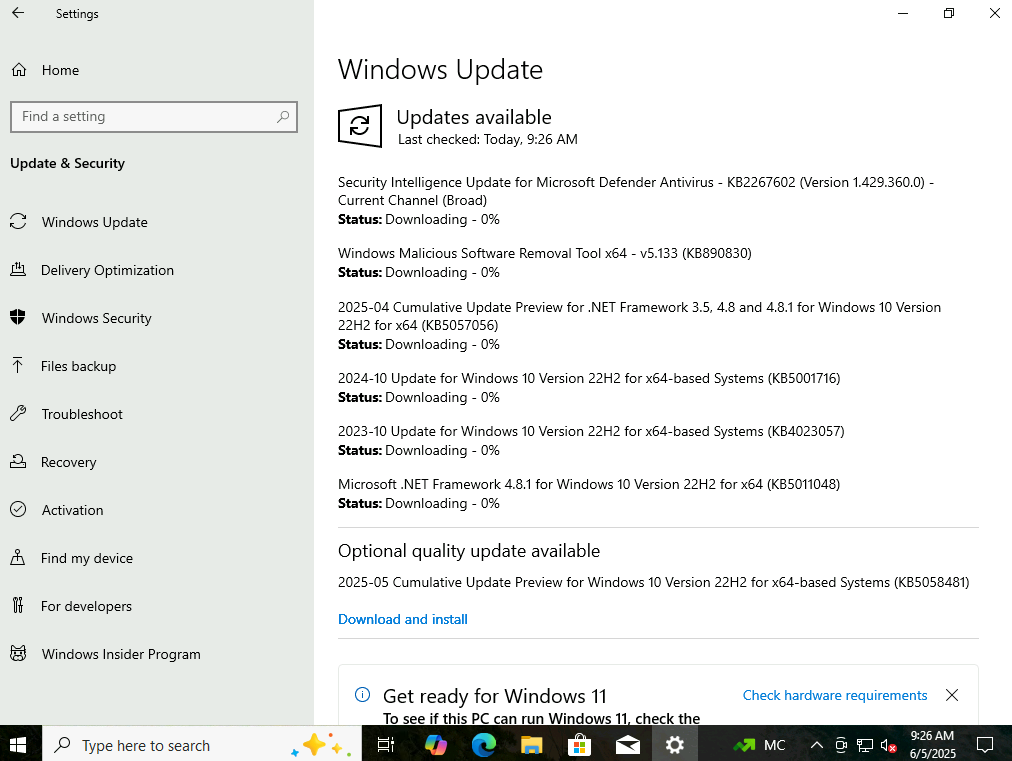Screen dimensions: 1012x761
Task: Click the Last checked: Today, 9:26 AM text
Action: pos(488,139)
